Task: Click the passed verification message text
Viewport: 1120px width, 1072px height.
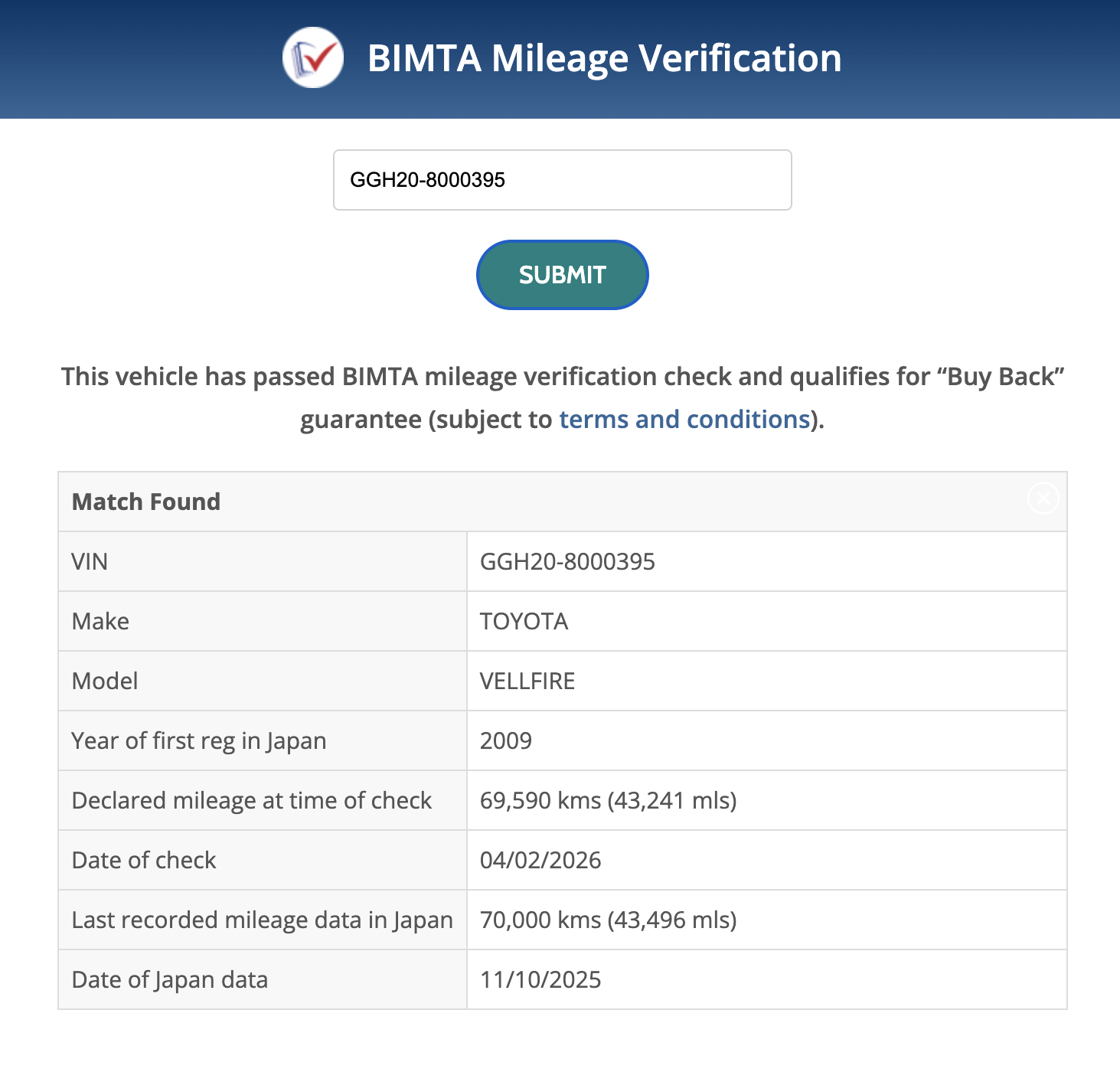Action: click(562, 377)
